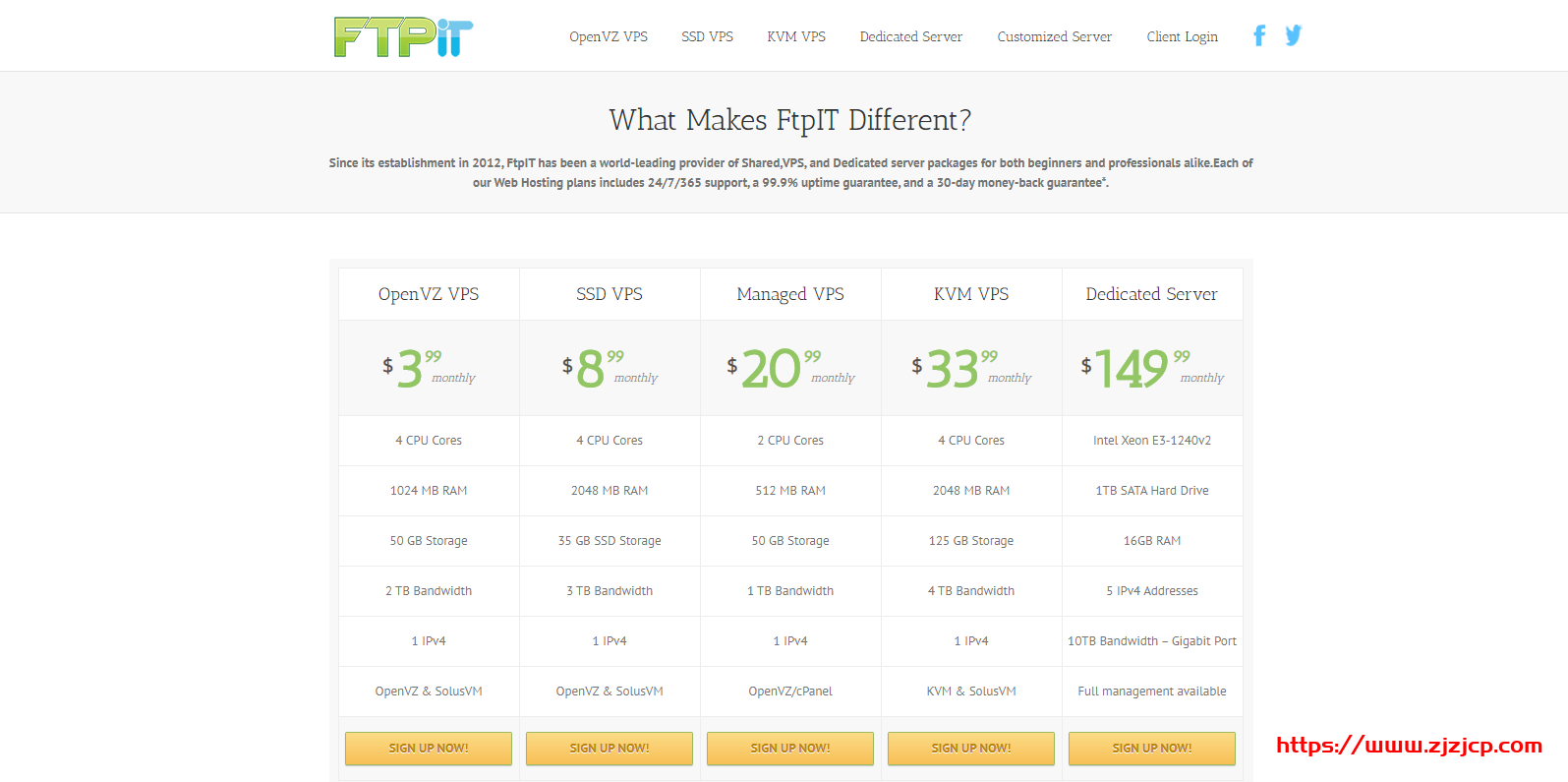Click '1TB SATA Hard Drive' cell
Image resolution: width=1568 pixels, height=782 pixels.
(1152, 491)
